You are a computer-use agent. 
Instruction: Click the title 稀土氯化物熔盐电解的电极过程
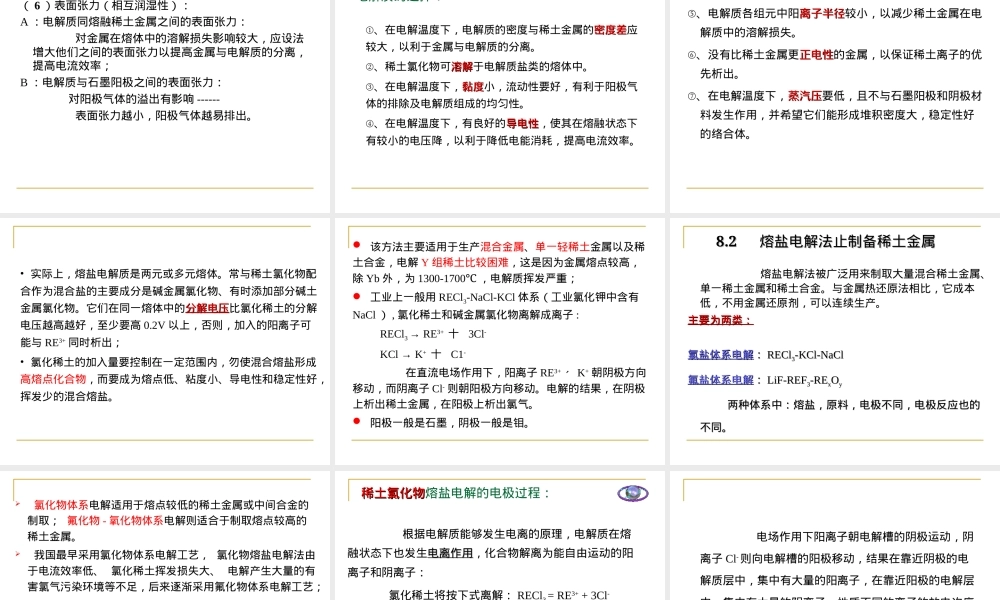click(455, 493)
